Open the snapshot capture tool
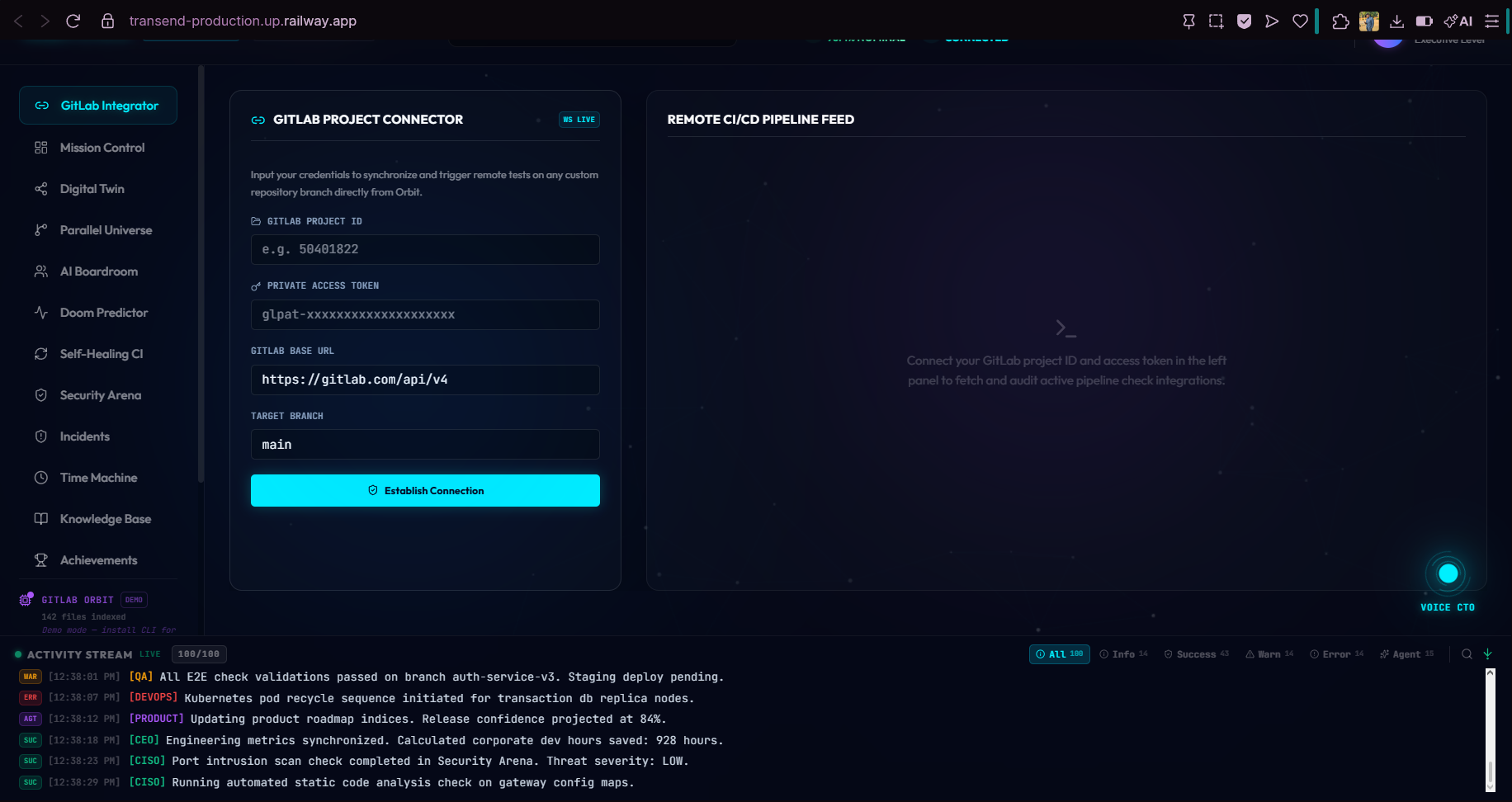The image size is (1512, 802). (x=1217, y=21)
